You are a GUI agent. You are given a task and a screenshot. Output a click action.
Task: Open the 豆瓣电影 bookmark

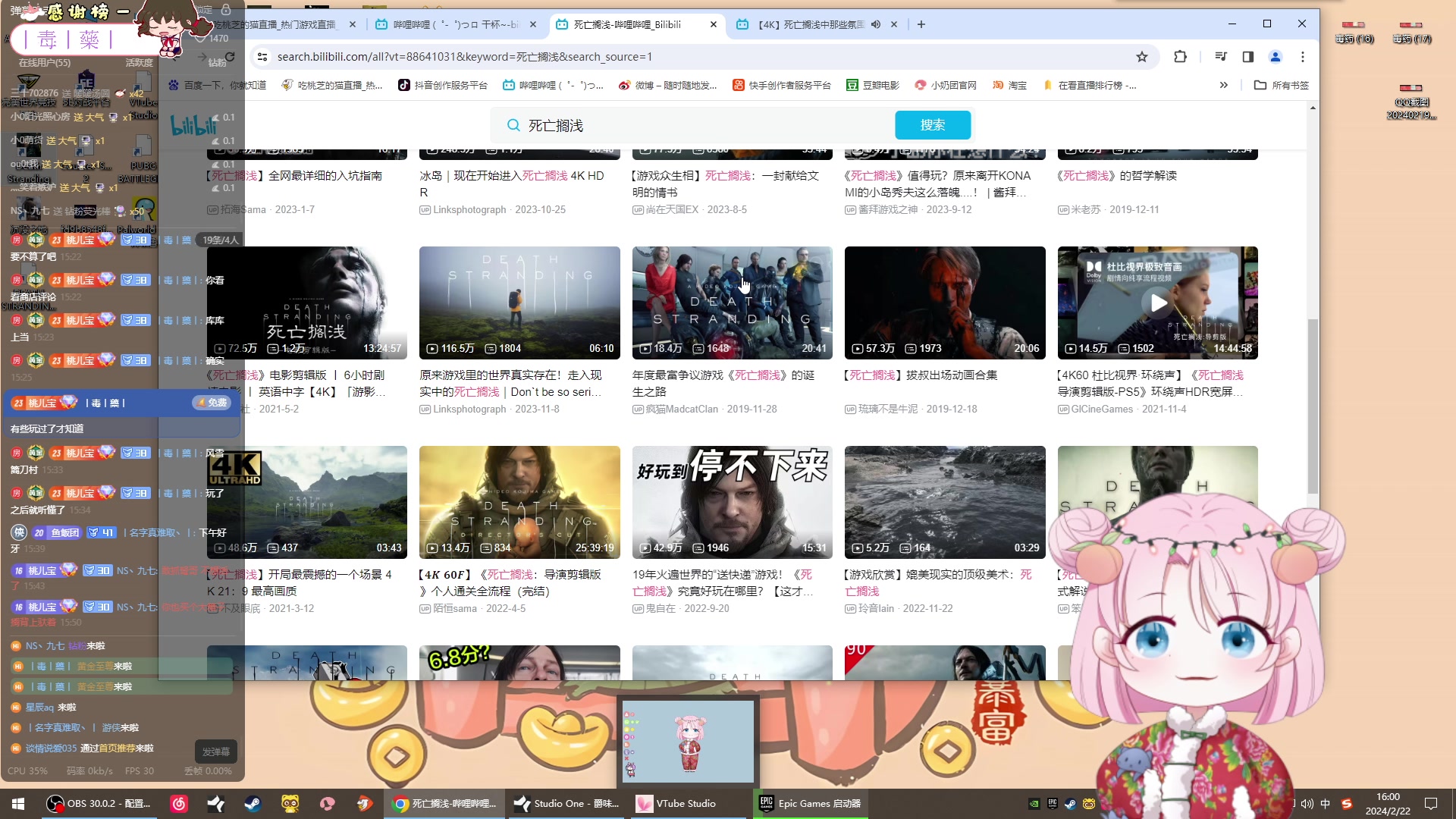coord(873,85)
